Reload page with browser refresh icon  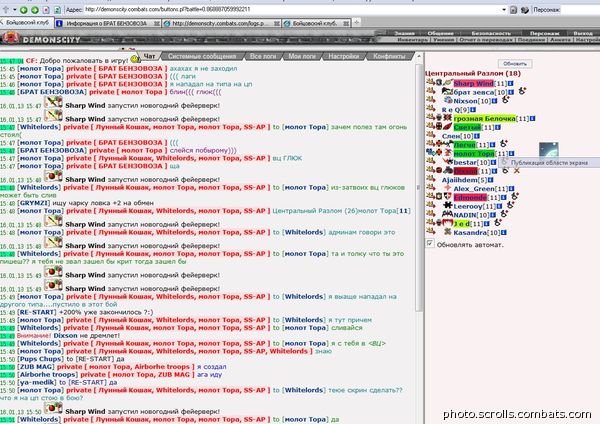57,10
